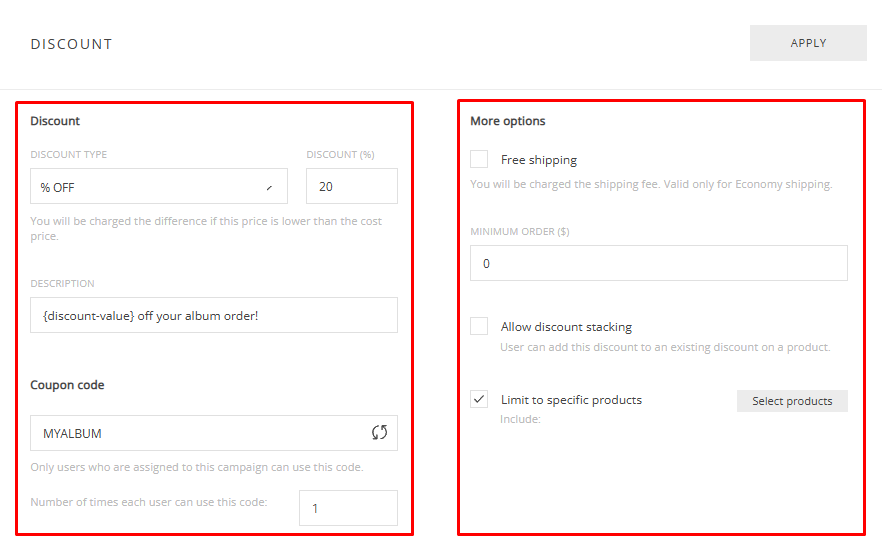Click the bold Discount section heading
Viewport: 882px width, 542px height.
(x=55, y=121)
